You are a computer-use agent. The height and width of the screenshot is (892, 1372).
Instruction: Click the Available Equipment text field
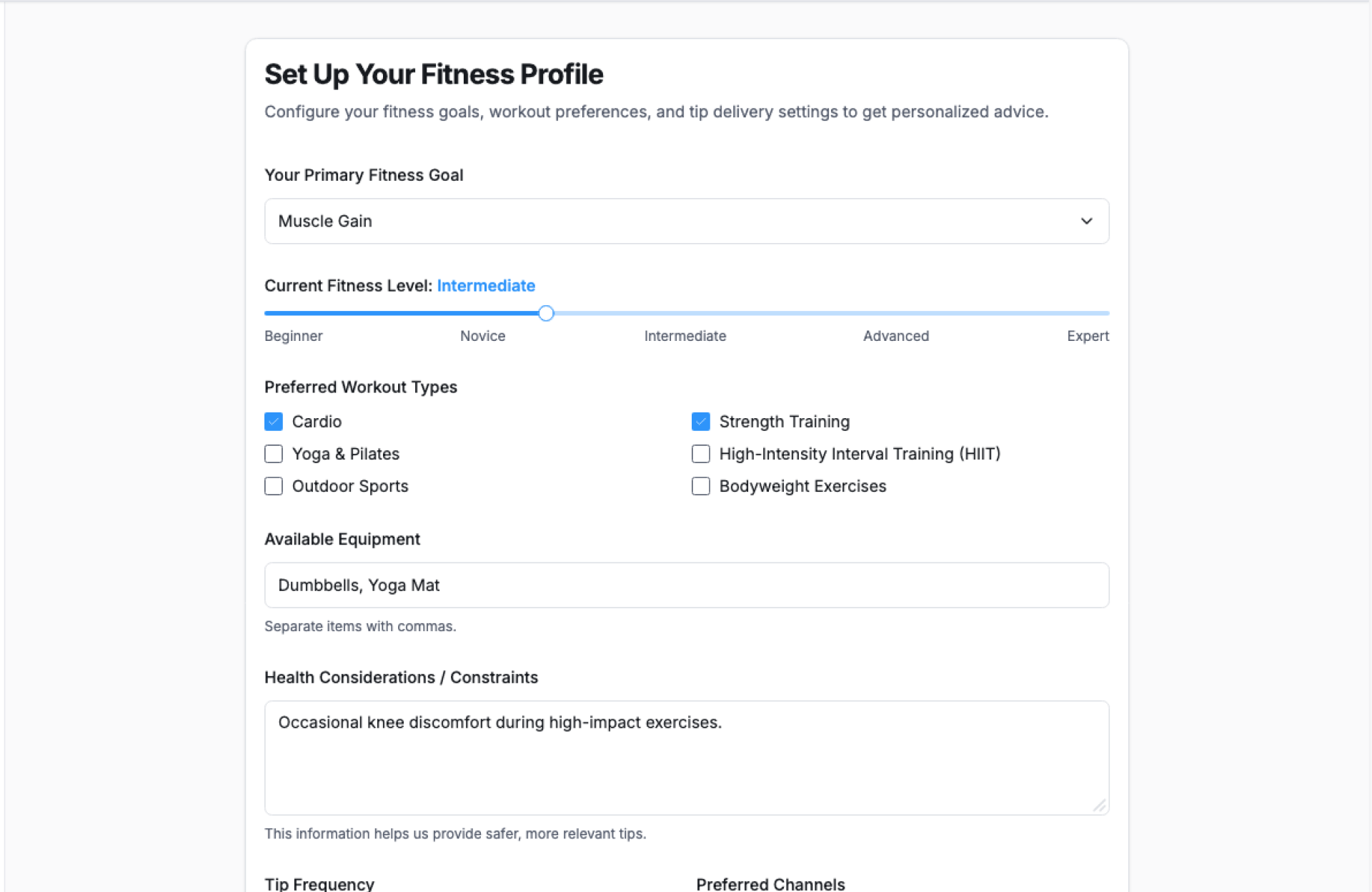(x=686, y=585)
